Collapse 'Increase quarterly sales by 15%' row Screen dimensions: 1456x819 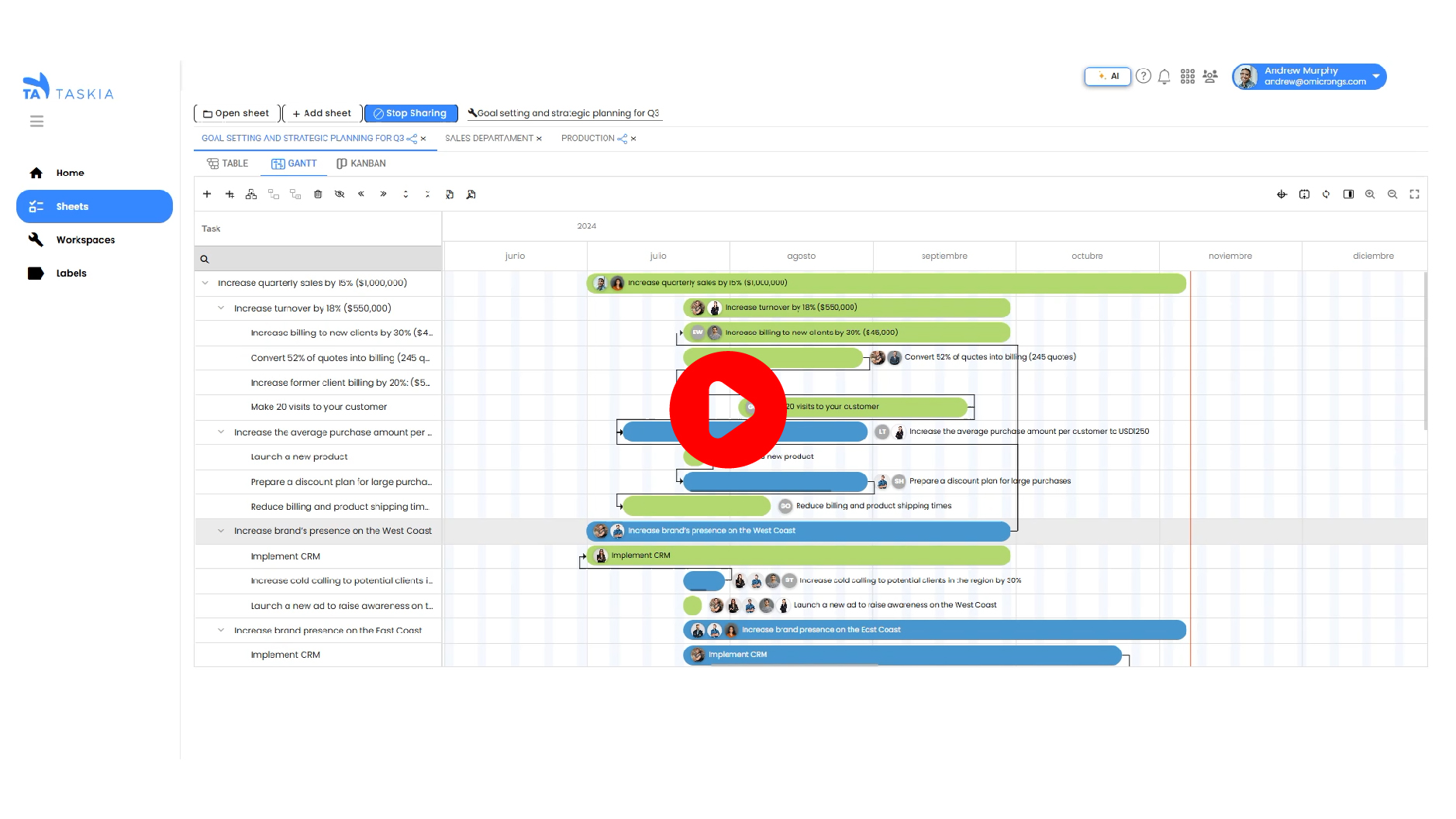[205, 283]
